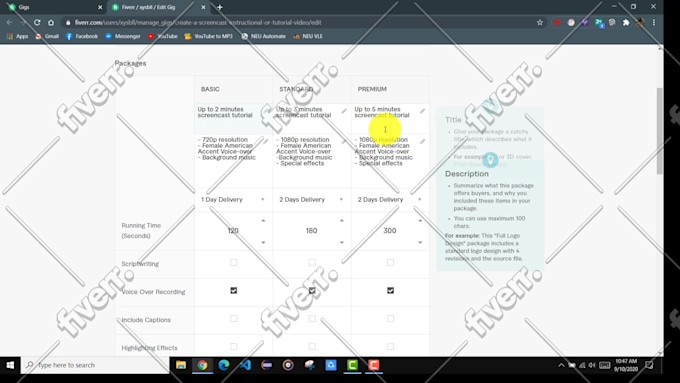Image resolution: width=680 pixels, height=383 pixels.
Task: Edit the Basic package description with pencil icon
Action: click(x=265, y=141)
